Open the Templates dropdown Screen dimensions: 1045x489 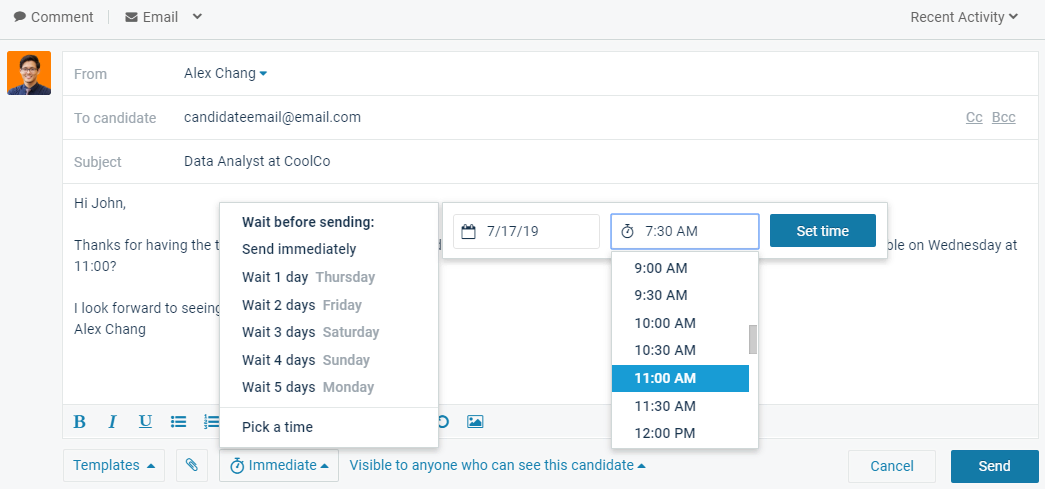tap(114, 465)
